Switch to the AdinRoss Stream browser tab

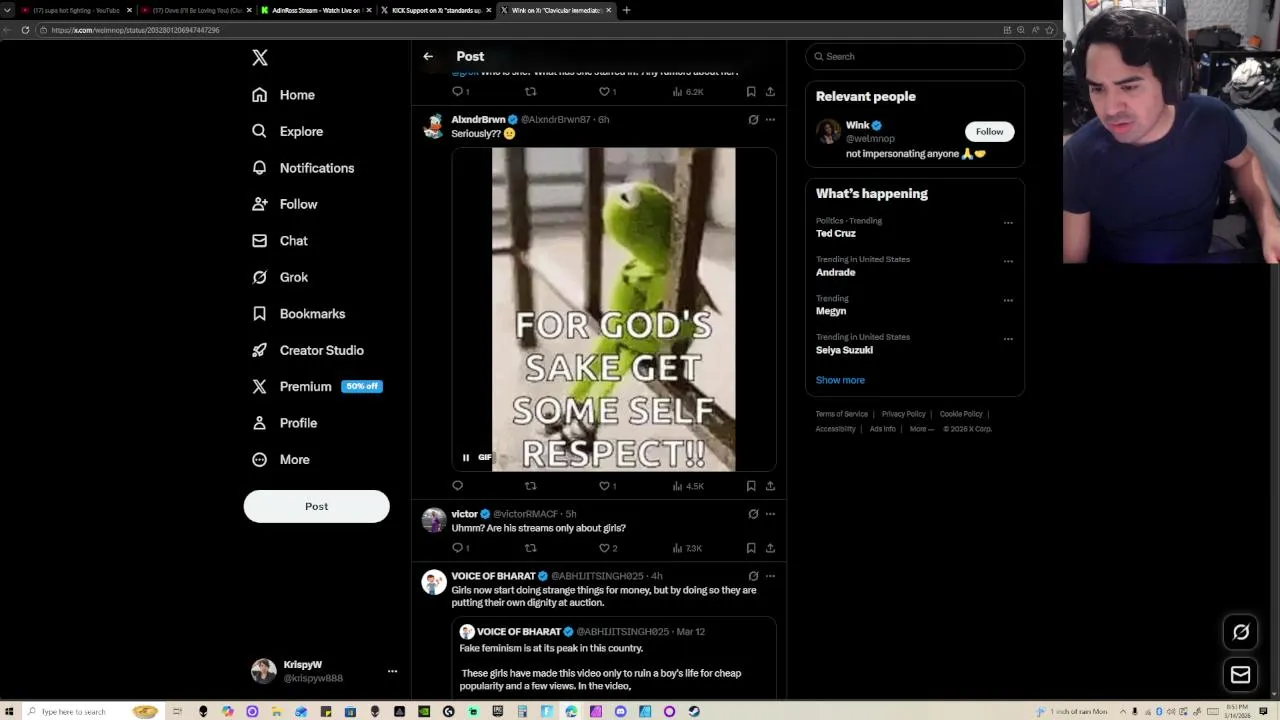315,10
